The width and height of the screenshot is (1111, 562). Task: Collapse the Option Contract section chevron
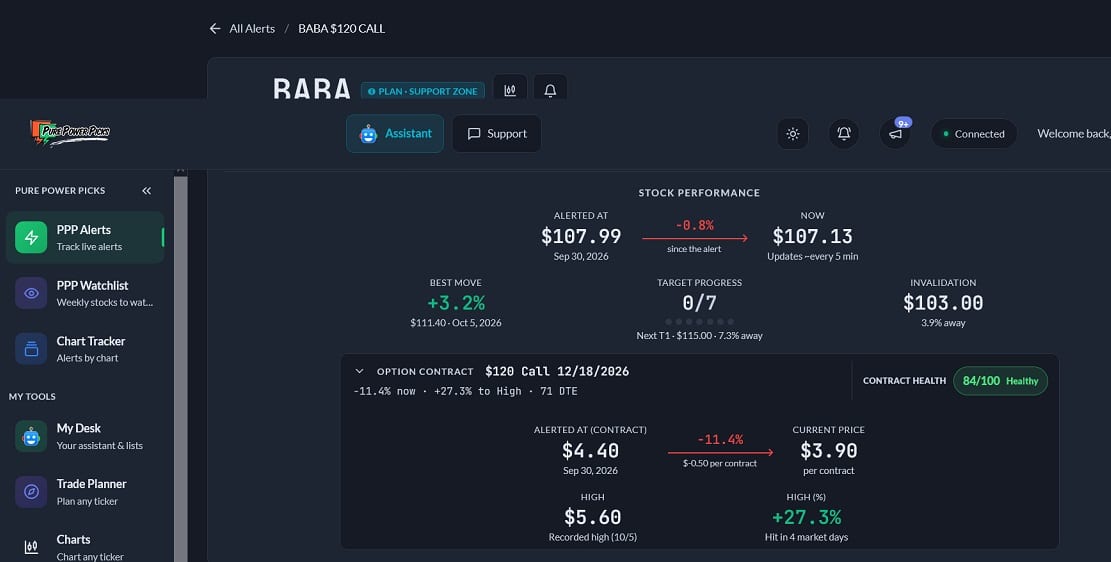(359, 371)
